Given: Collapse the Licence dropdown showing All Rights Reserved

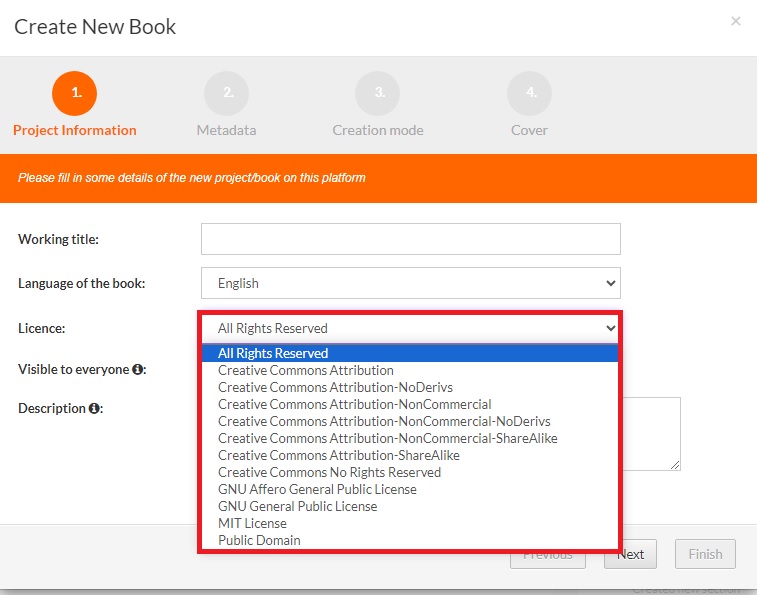Looking at the screenshot, I should [x=410, y=328].
